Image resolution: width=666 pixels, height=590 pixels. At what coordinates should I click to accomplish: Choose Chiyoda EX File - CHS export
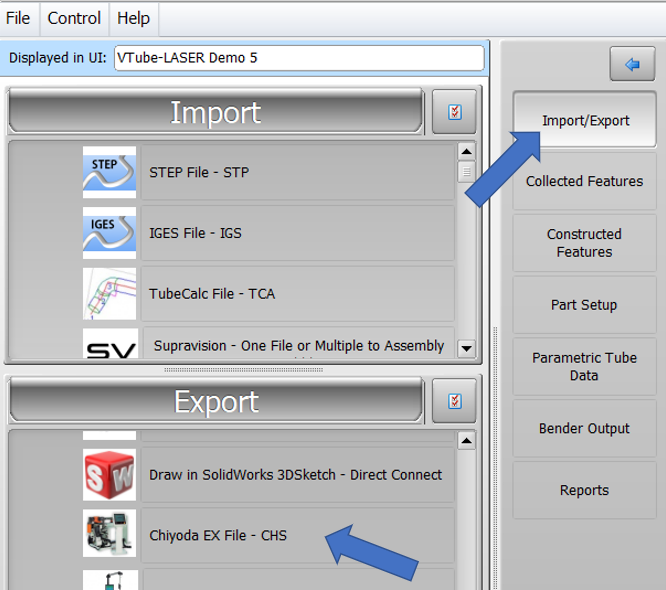[218, 535]
